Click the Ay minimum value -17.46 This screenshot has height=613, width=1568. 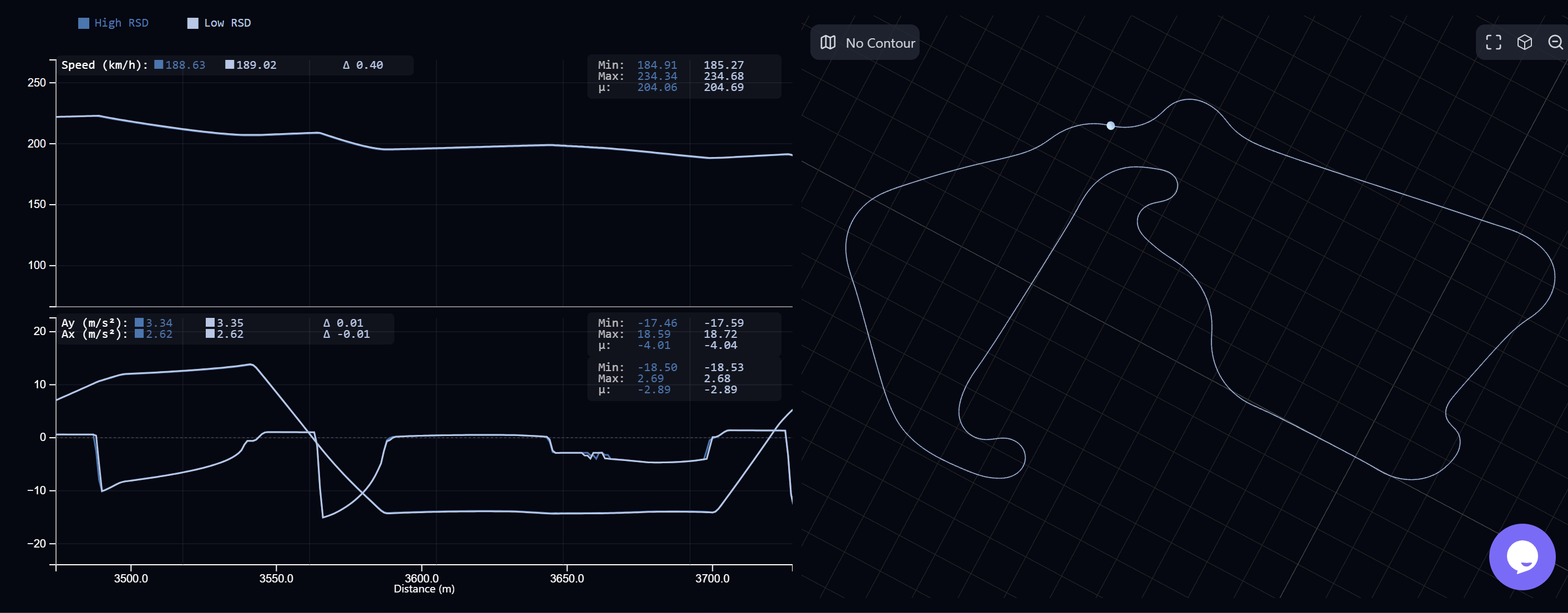(x=657, y=323)
